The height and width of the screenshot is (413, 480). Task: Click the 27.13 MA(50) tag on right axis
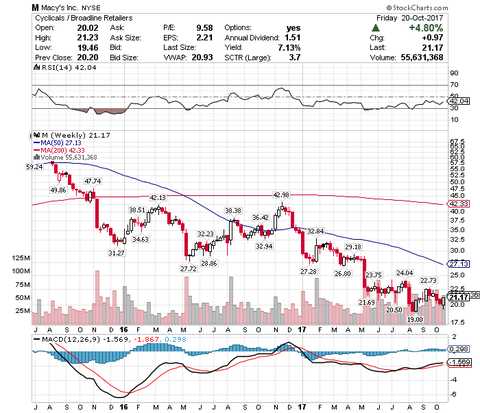tap(459, 264)
